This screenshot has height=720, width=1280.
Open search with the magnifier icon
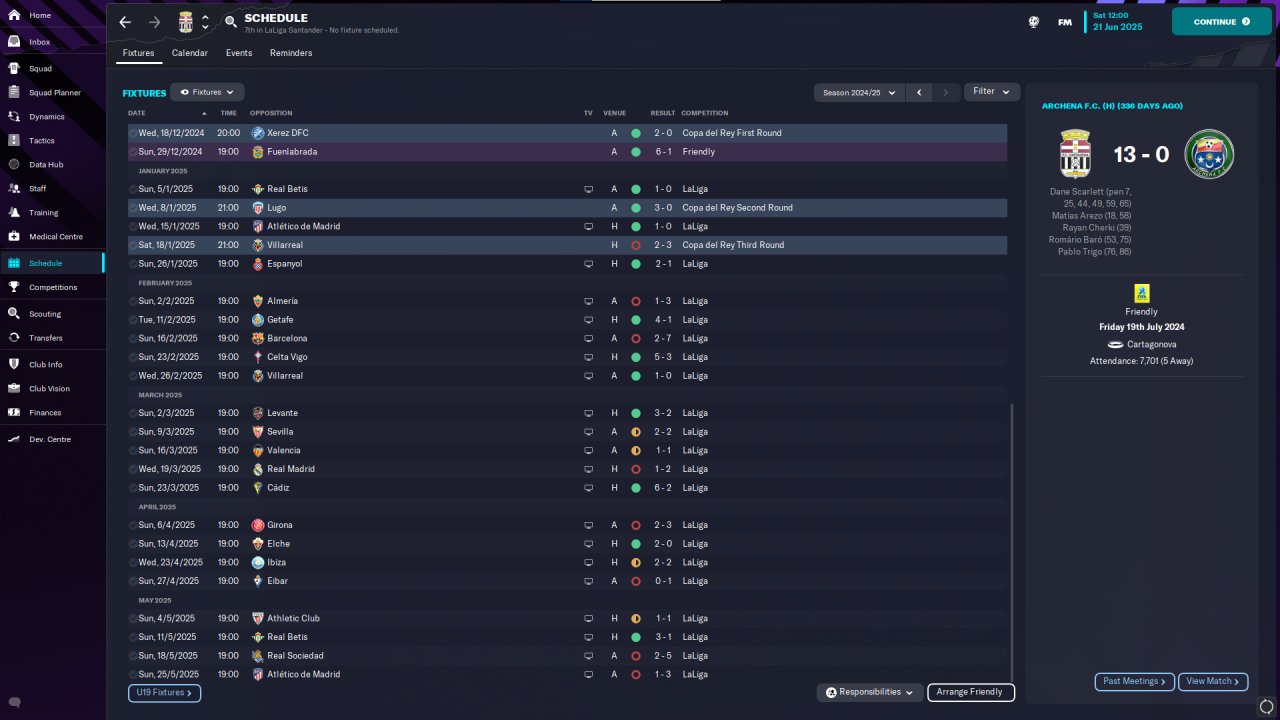231,22
